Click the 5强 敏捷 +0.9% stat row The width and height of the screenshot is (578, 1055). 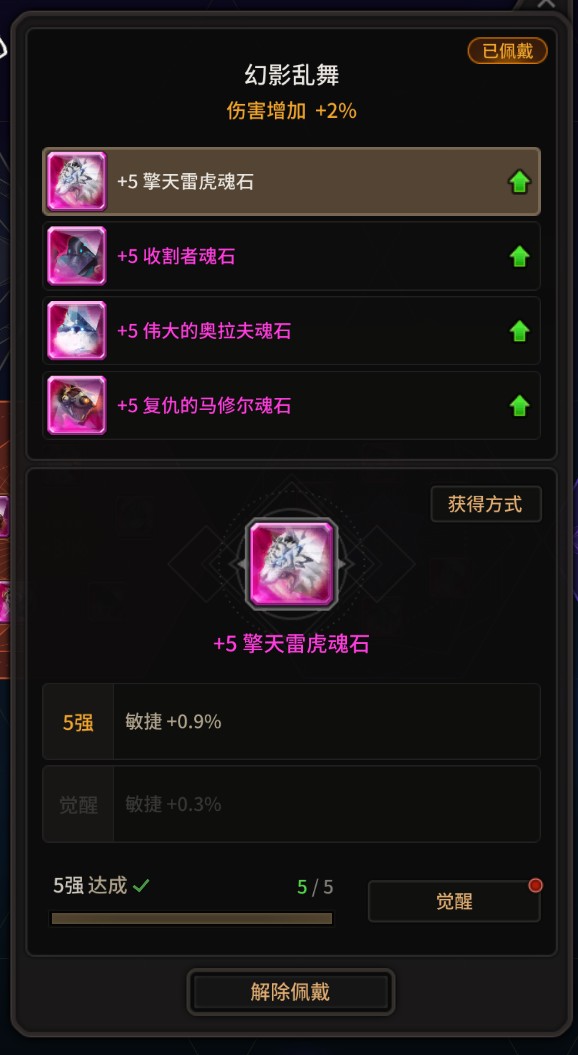click(291, 722)
